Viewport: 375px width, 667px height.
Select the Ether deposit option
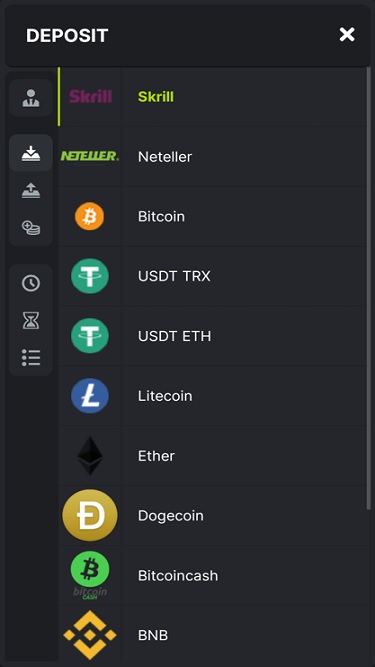click(213, 456)
